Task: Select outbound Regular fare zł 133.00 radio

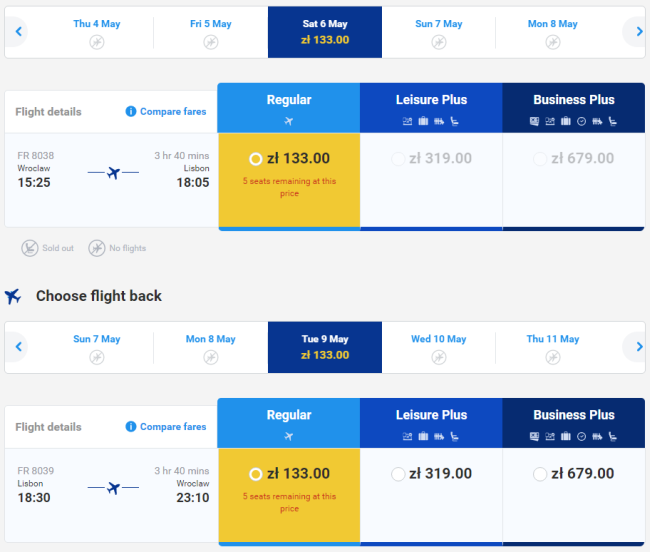Action: [x=256, y=159]
